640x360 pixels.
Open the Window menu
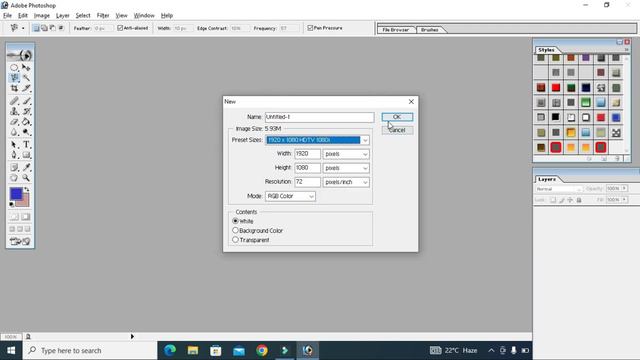144,16
